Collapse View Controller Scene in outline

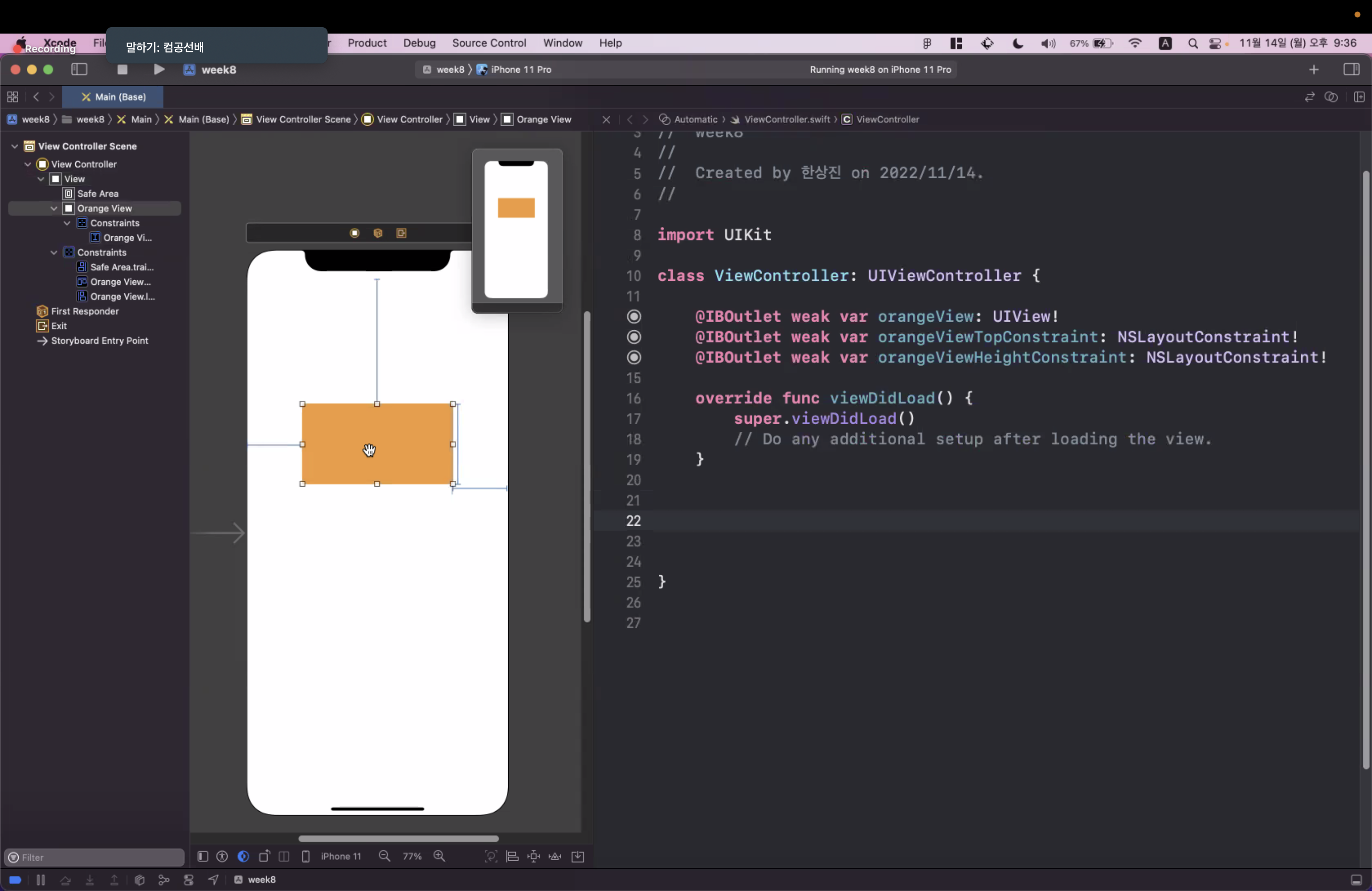pyautogui.click(x=15, y=147)
